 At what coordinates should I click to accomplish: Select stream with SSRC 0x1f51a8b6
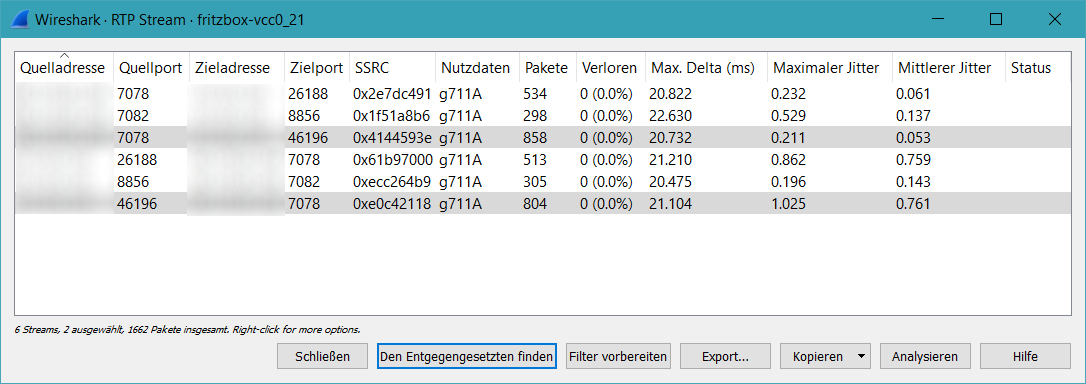544,116
